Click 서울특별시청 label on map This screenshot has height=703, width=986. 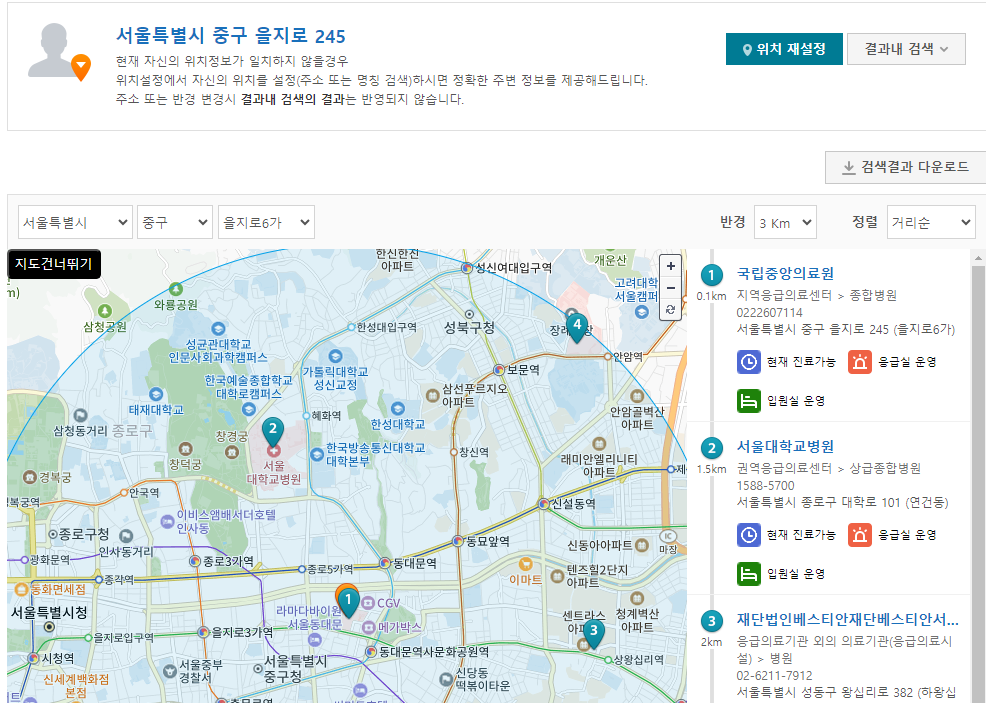(x=49, y=613)
